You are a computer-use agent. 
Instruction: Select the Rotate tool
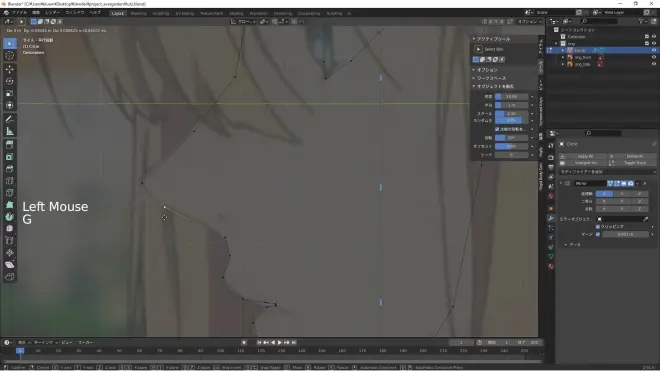10,81
